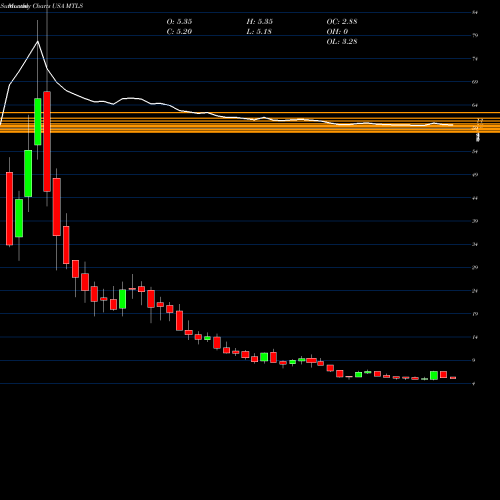This screenshot has height=500, width=500.
Task: Click the 19 price axis label
Action: tap(475, 314)
